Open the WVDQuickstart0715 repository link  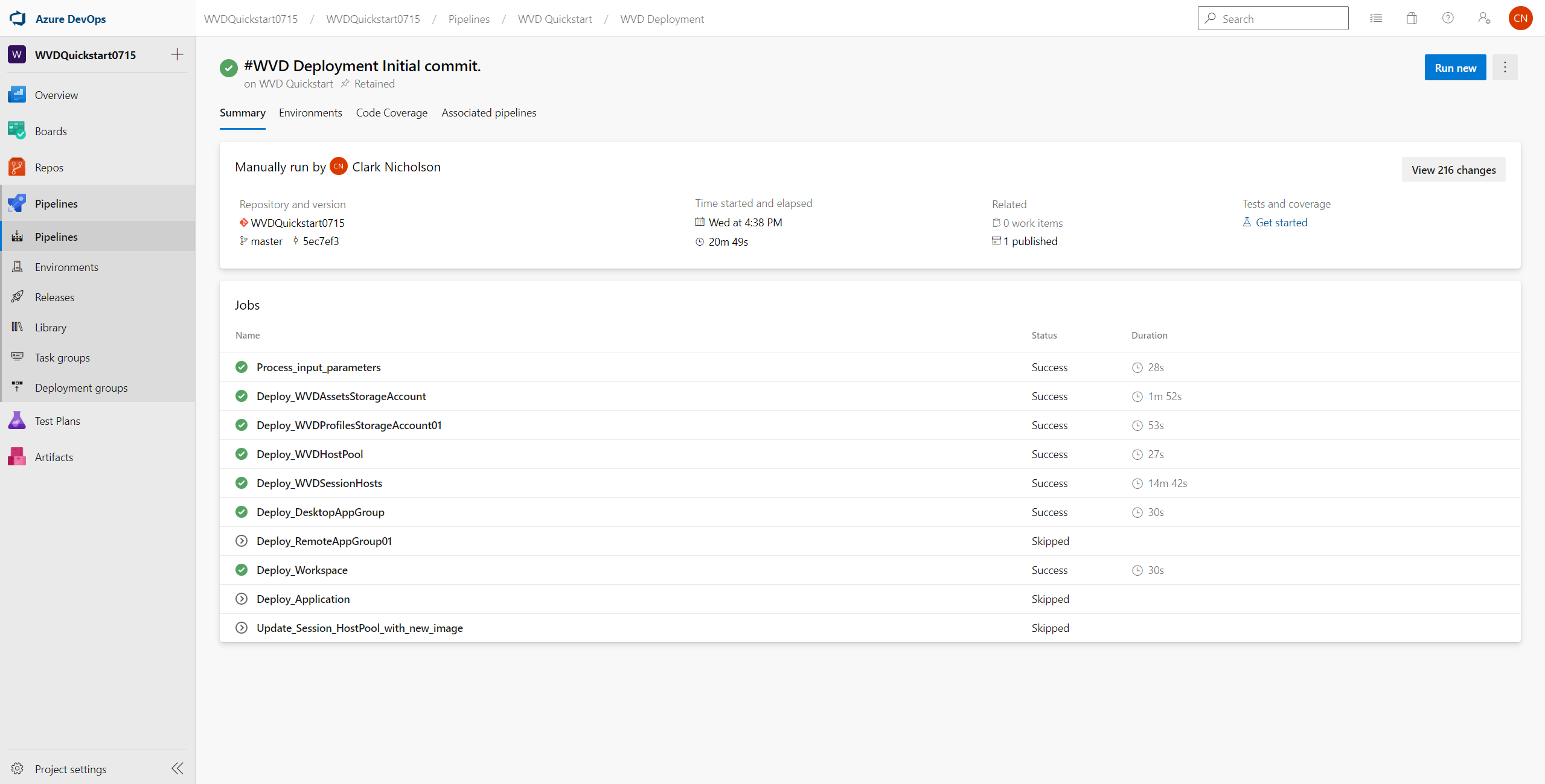click(x=298, y=223)
